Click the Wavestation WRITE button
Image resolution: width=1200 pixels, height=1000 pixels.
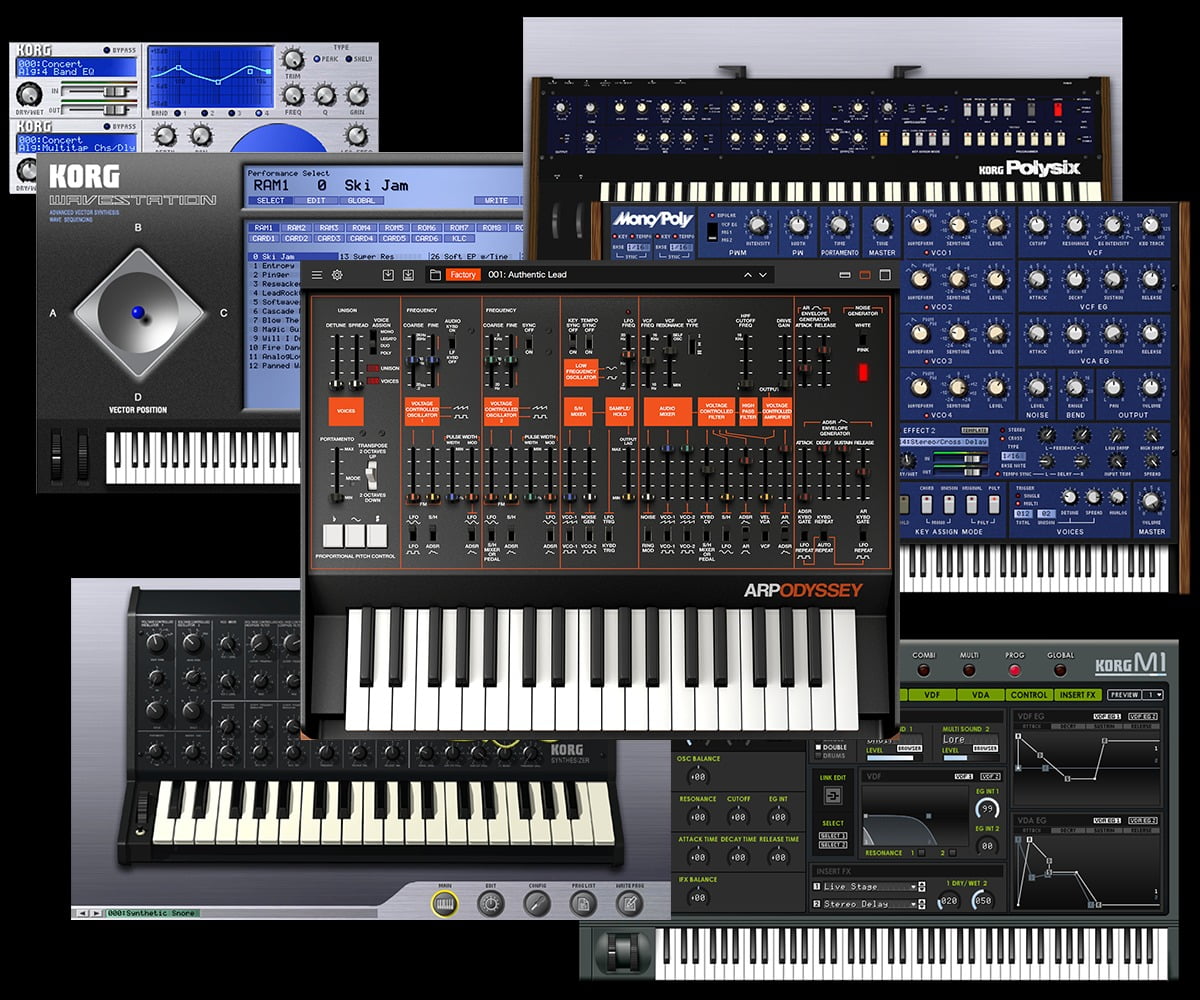(496, 200)
